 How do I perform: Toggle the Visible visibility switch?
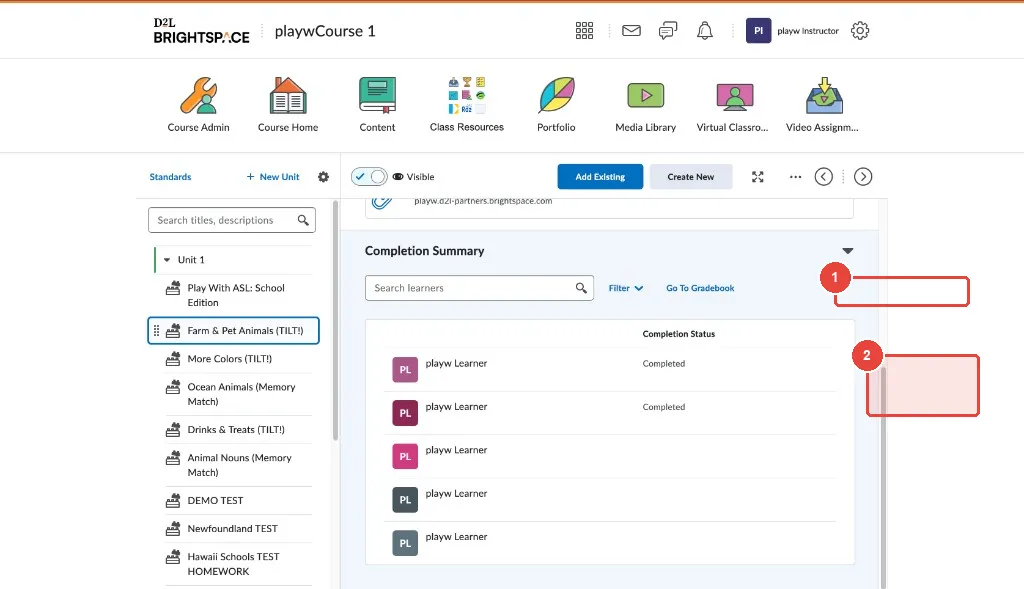(369, 177)
